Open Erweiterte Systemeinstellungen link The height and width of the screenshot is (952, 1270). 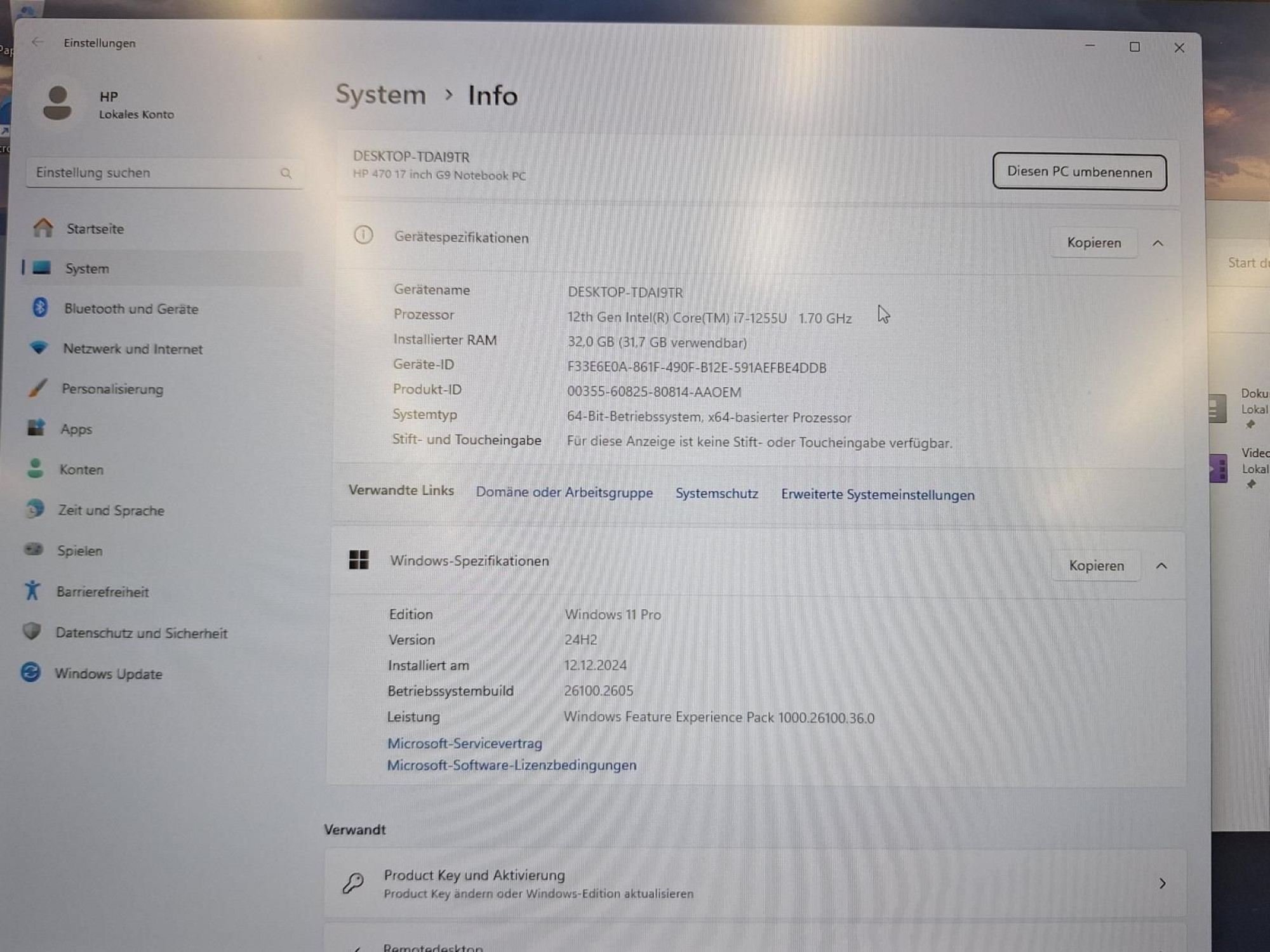pyautogui.click(x=878, y=494)
